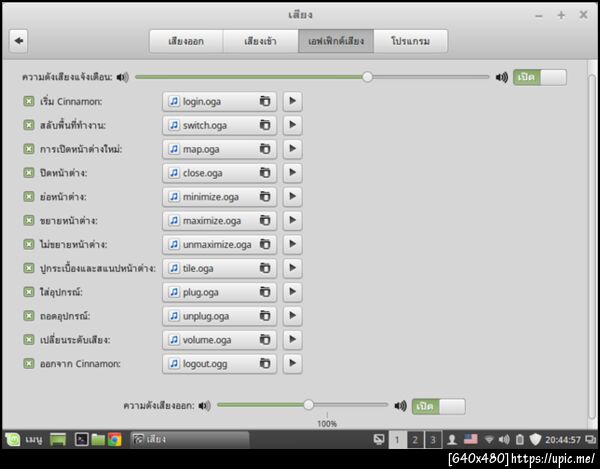
Task: Open the 'เมนู' Mint menu
Action: point(24,440)
